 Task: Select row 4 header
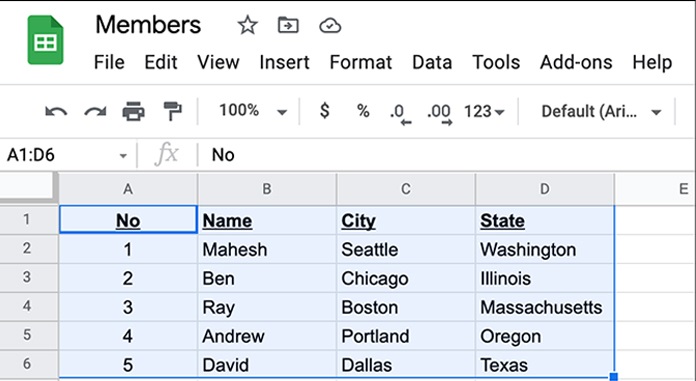28,306
